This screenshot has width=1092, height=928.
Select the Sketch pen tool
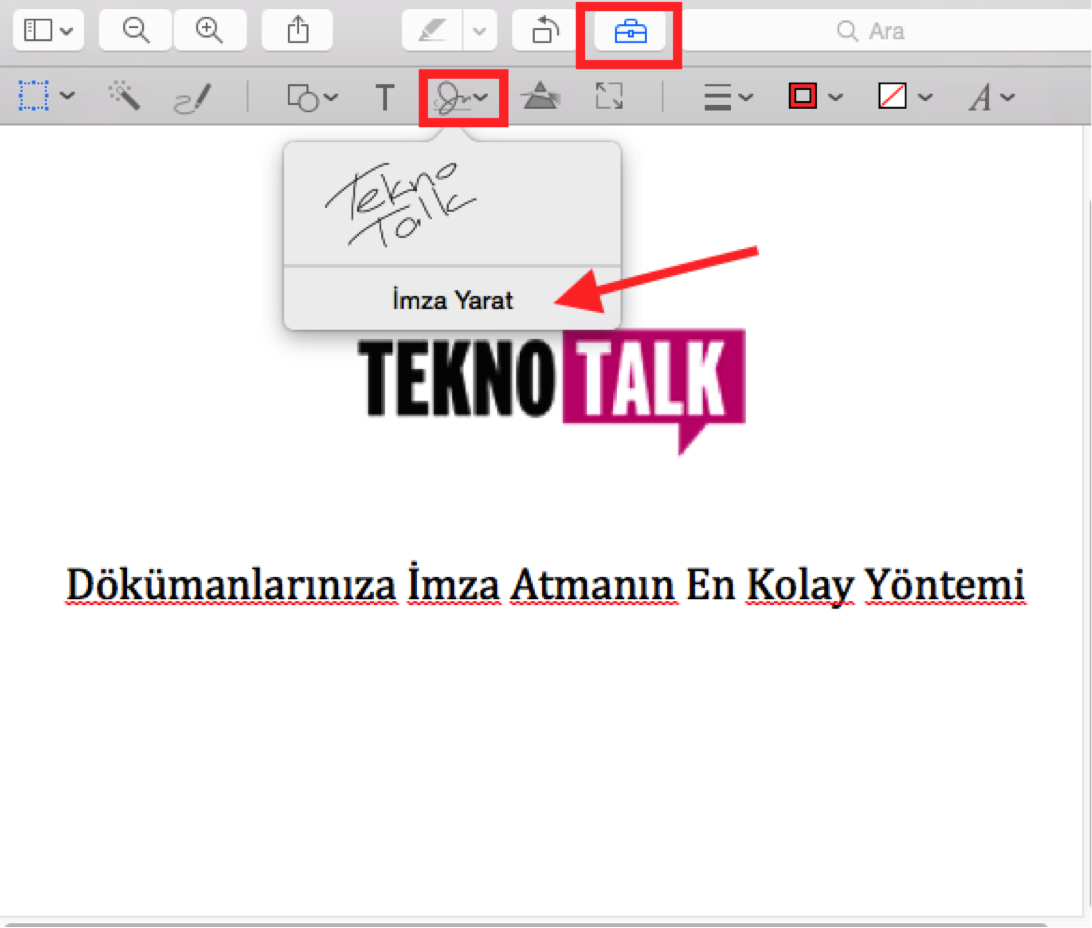(192, 97)
